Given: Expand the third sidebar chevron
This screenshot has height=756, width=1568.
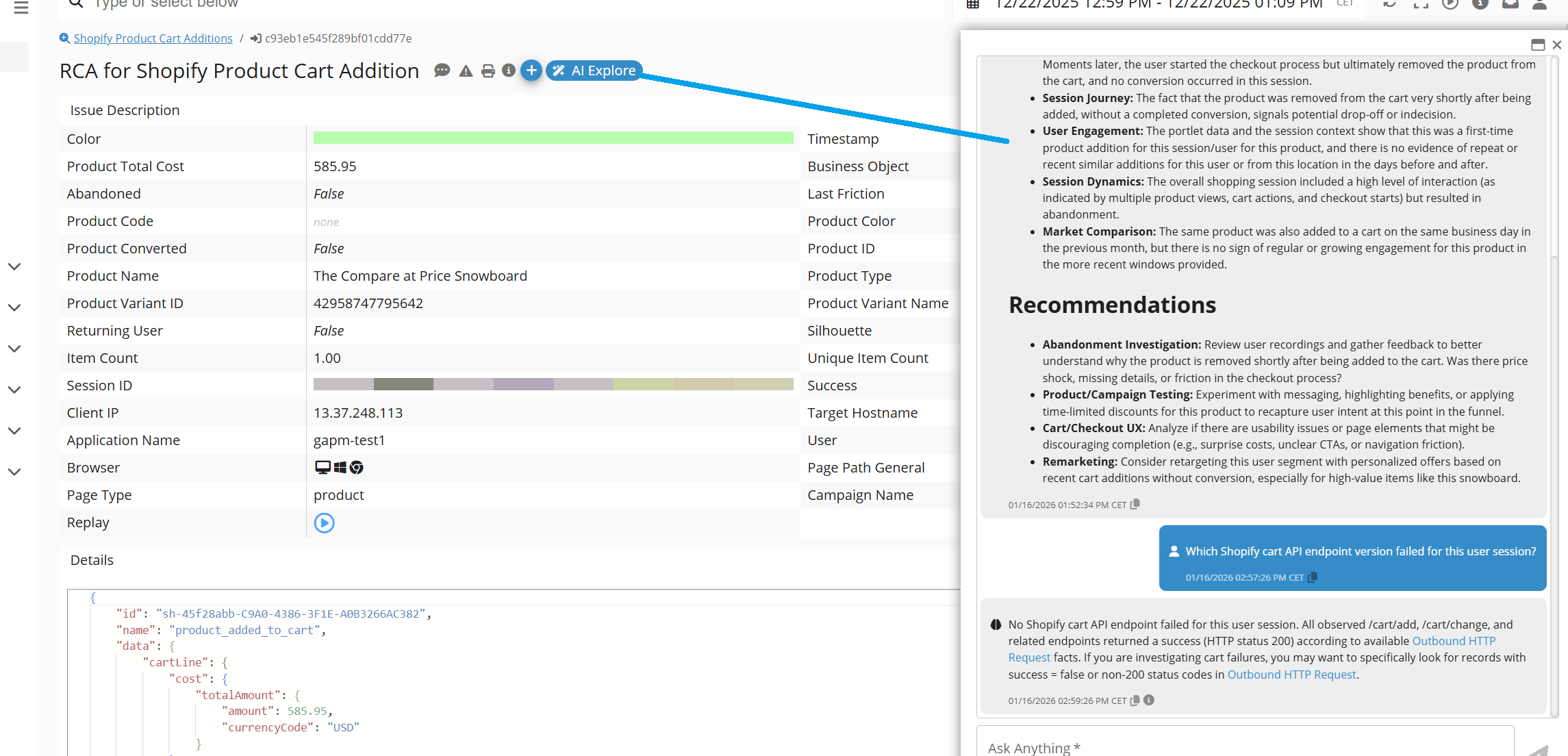Looking at the screenshot, I should click(14, 349).
